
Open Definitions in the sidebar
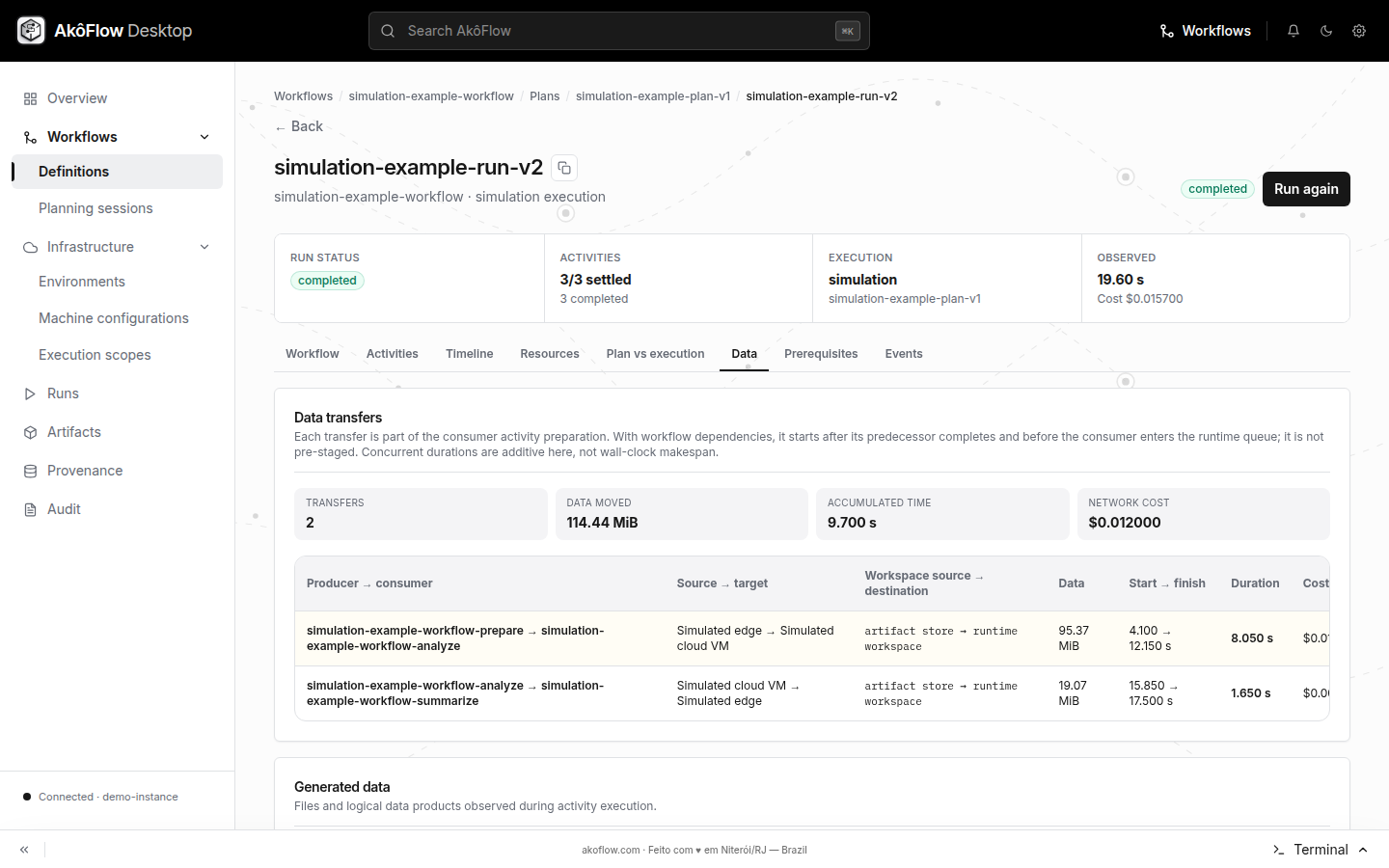117,172
